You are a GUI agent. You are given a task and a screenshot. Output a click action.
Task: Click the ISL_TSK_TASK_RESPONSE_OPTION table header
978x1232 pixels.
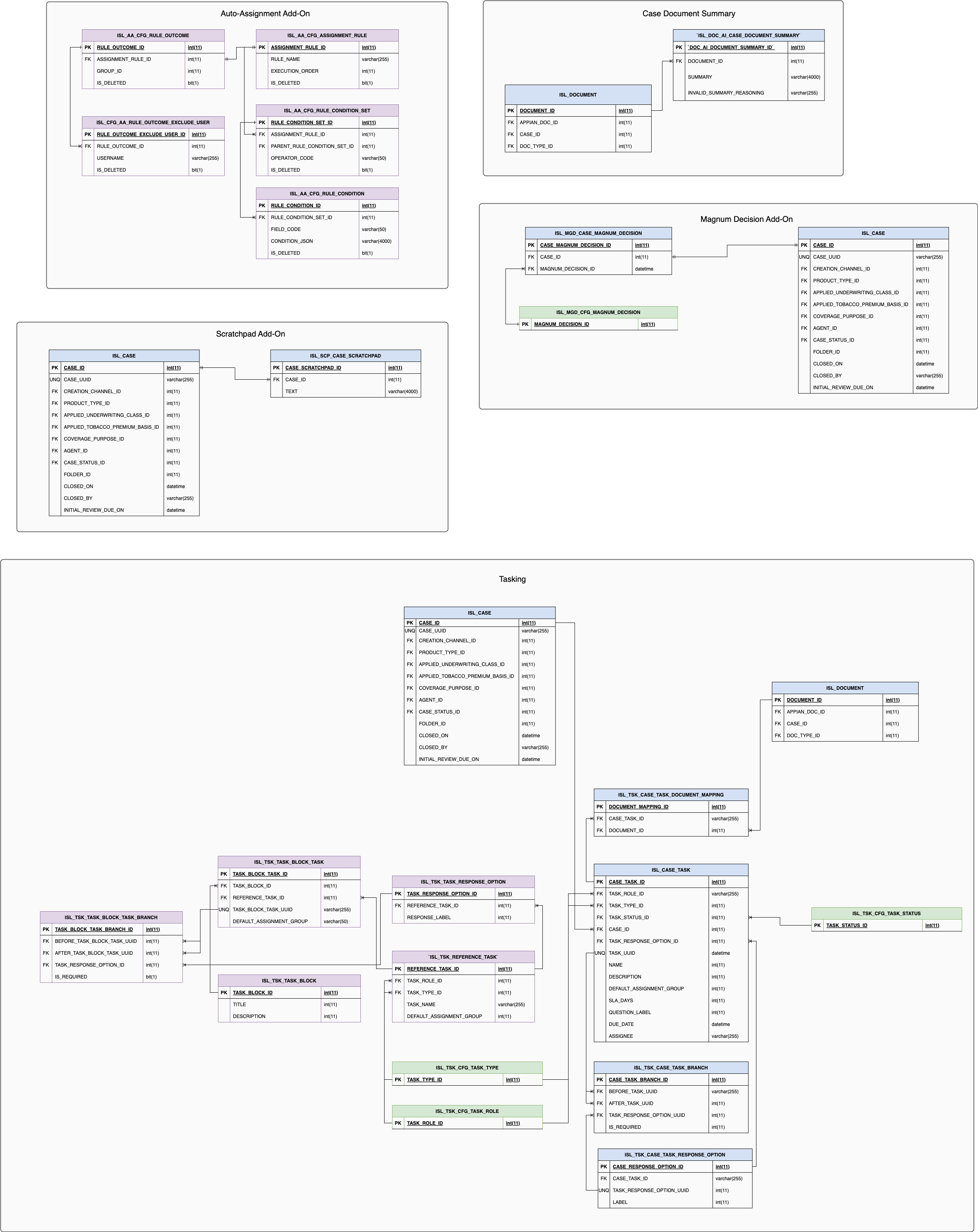464,882
